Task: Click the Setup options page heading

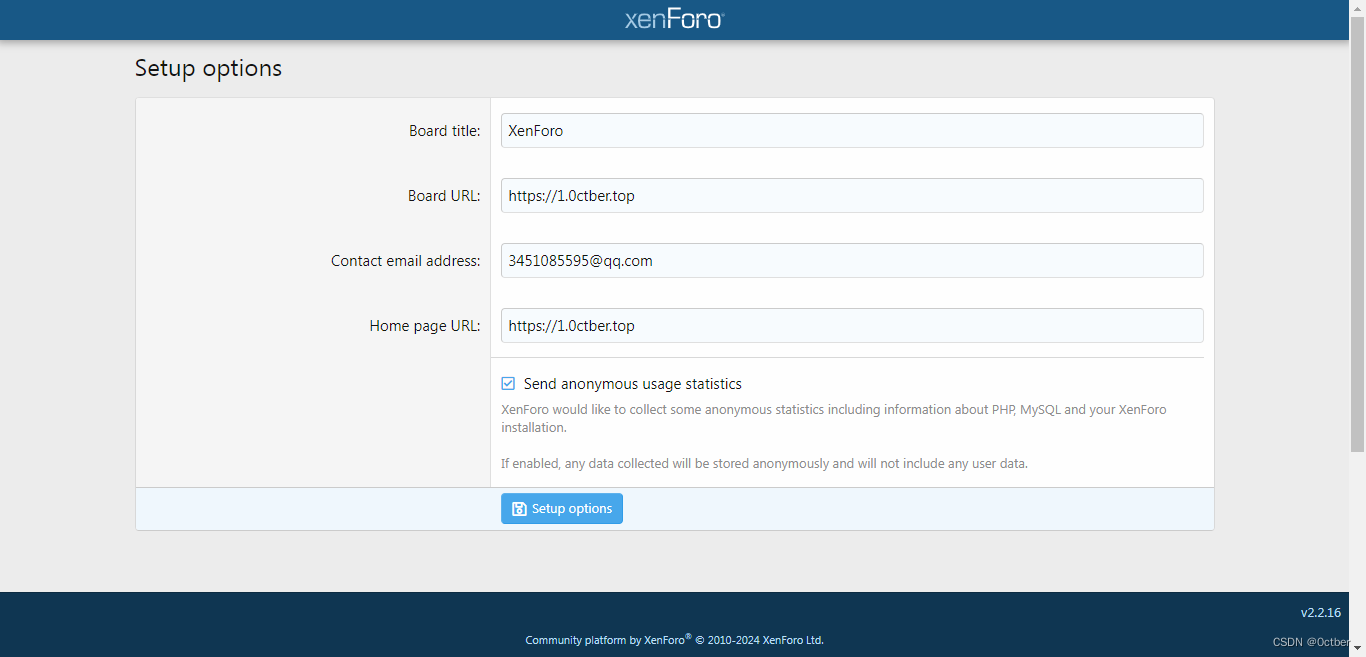Action: [x=208, y=68]
